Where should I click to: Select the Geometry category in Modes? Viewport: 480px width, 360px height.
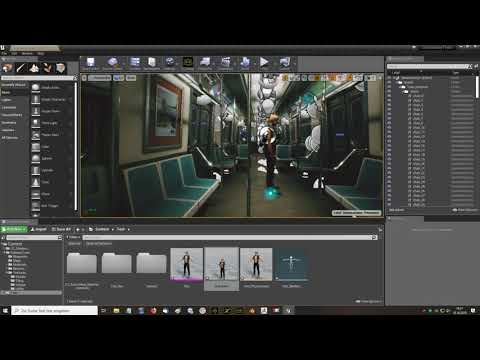[x=9, y=122]
